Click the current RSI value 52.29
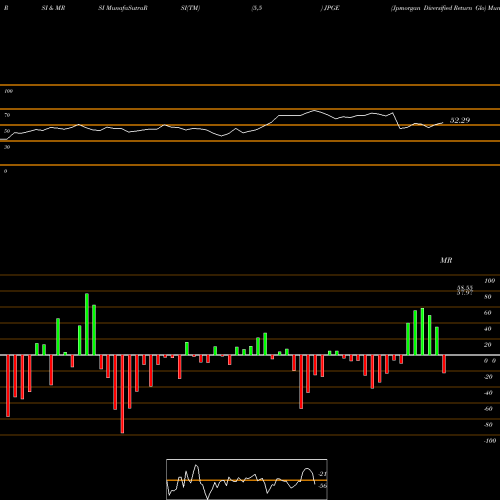The image size is (500, 500). click(x=460, y=120)
